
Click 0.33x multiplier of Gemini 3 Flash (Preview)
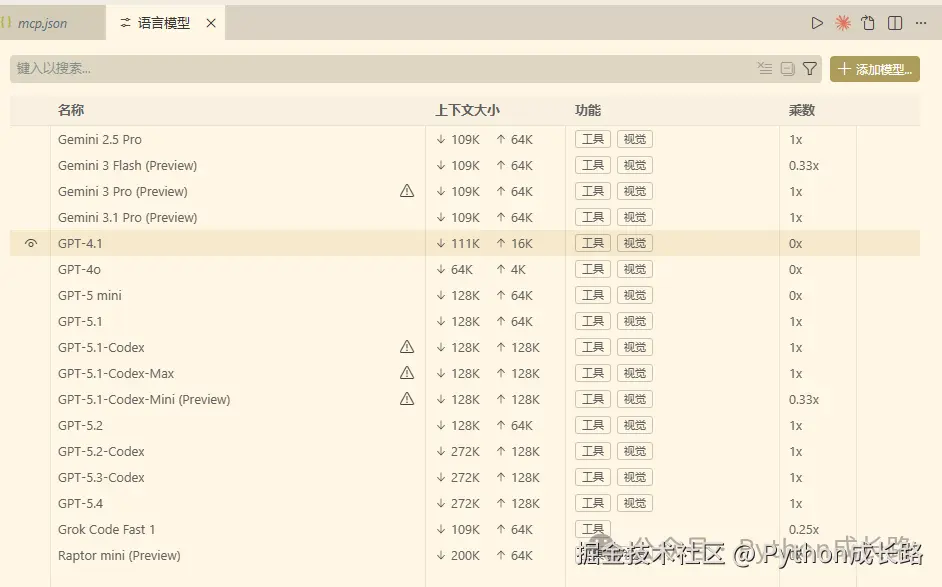click(x=804, y=165)
